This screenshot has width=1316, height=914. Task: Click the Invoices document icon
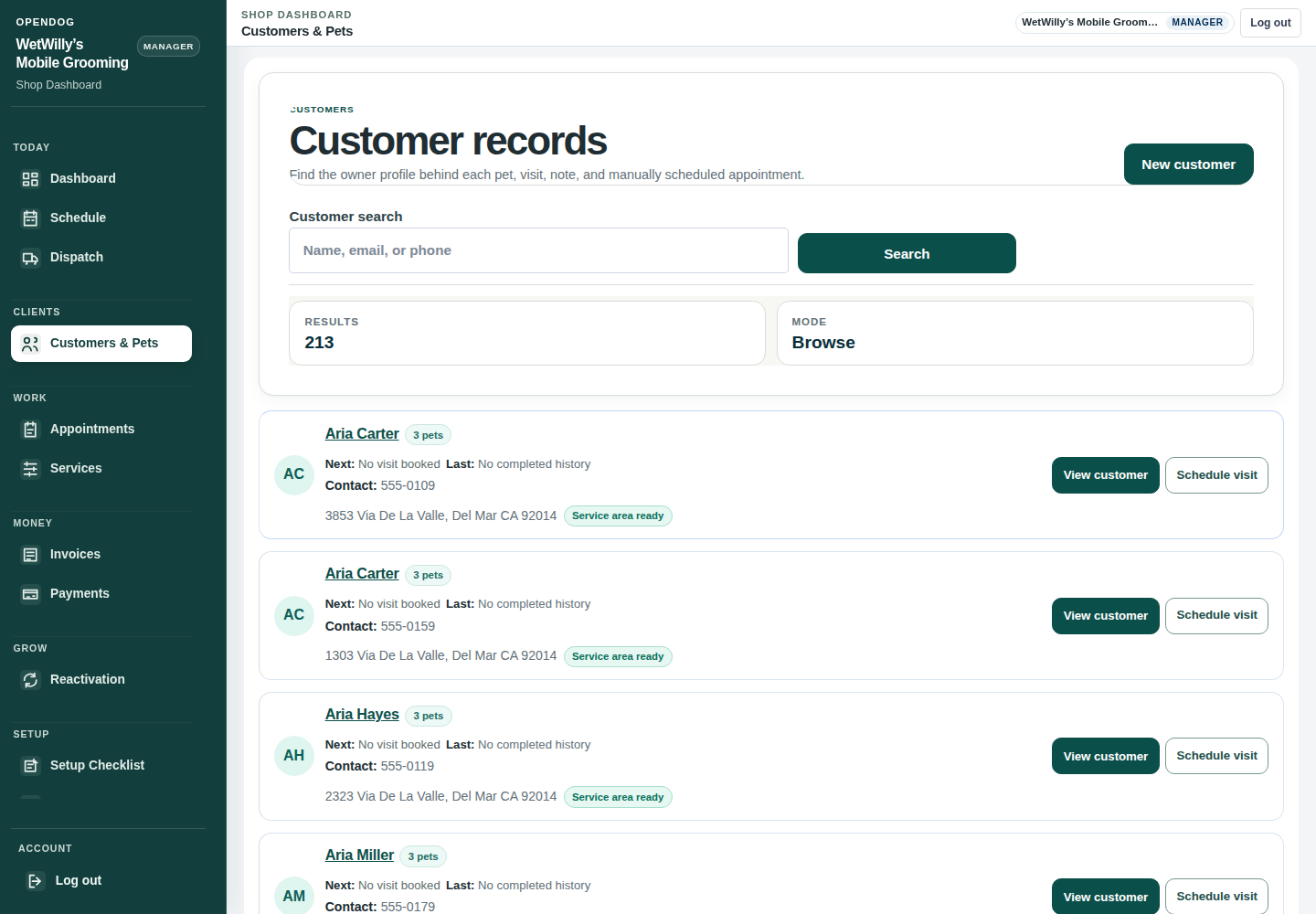[x=30, y=555]
